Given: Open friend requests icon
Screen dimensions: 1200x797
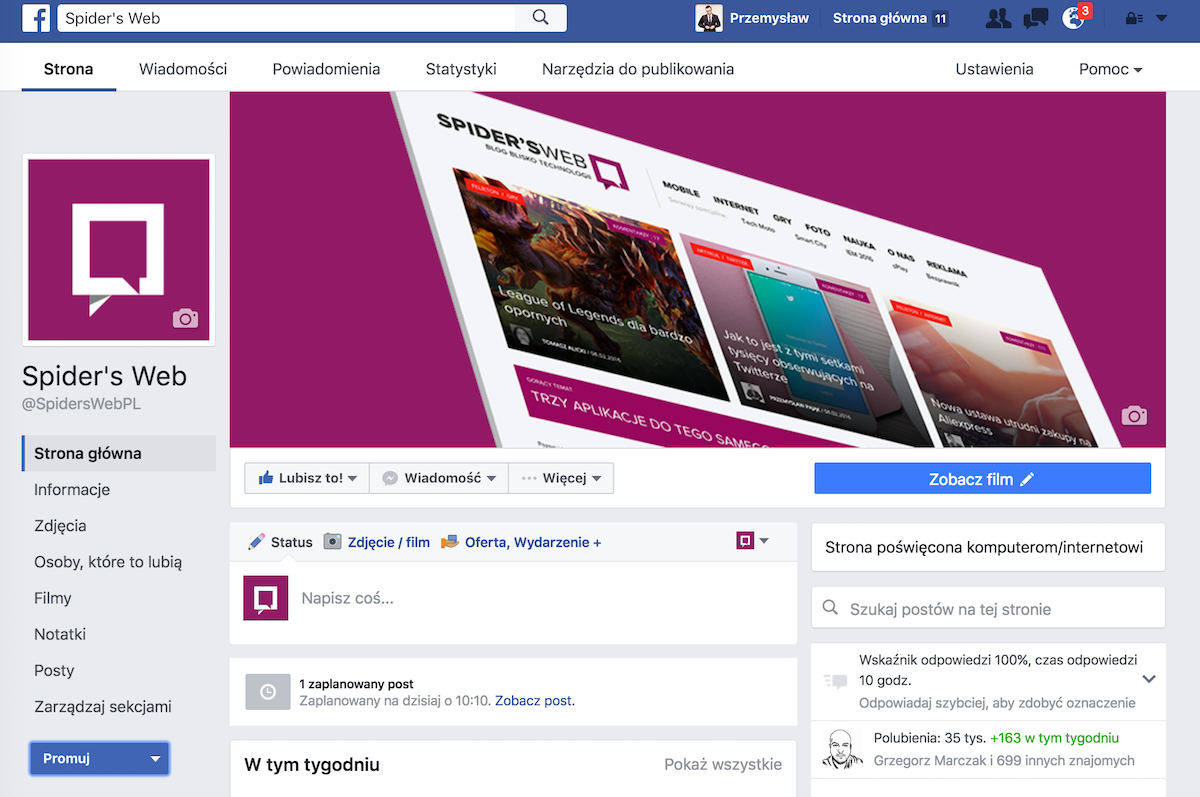Looking at the screenshot, I should 998,18.
